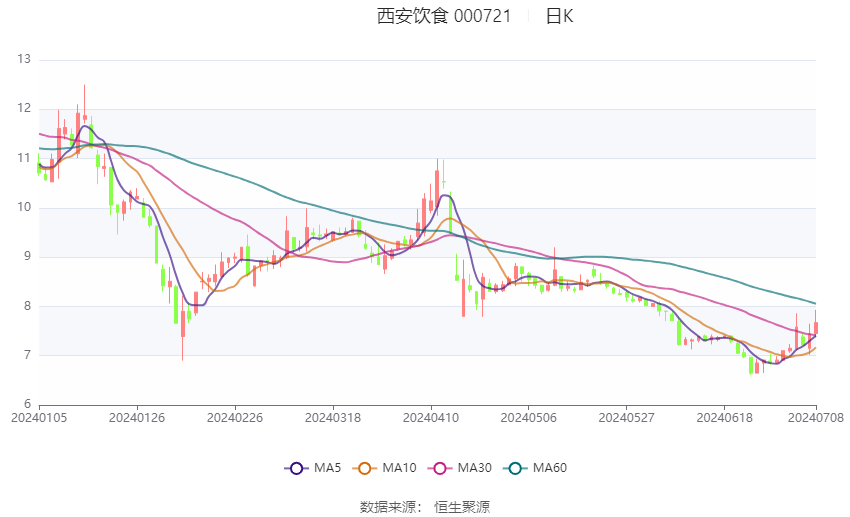The width and height of the screenshot is (850, 517).
Task: Click the y-axis value 12
Action: (x=24, y=108)
